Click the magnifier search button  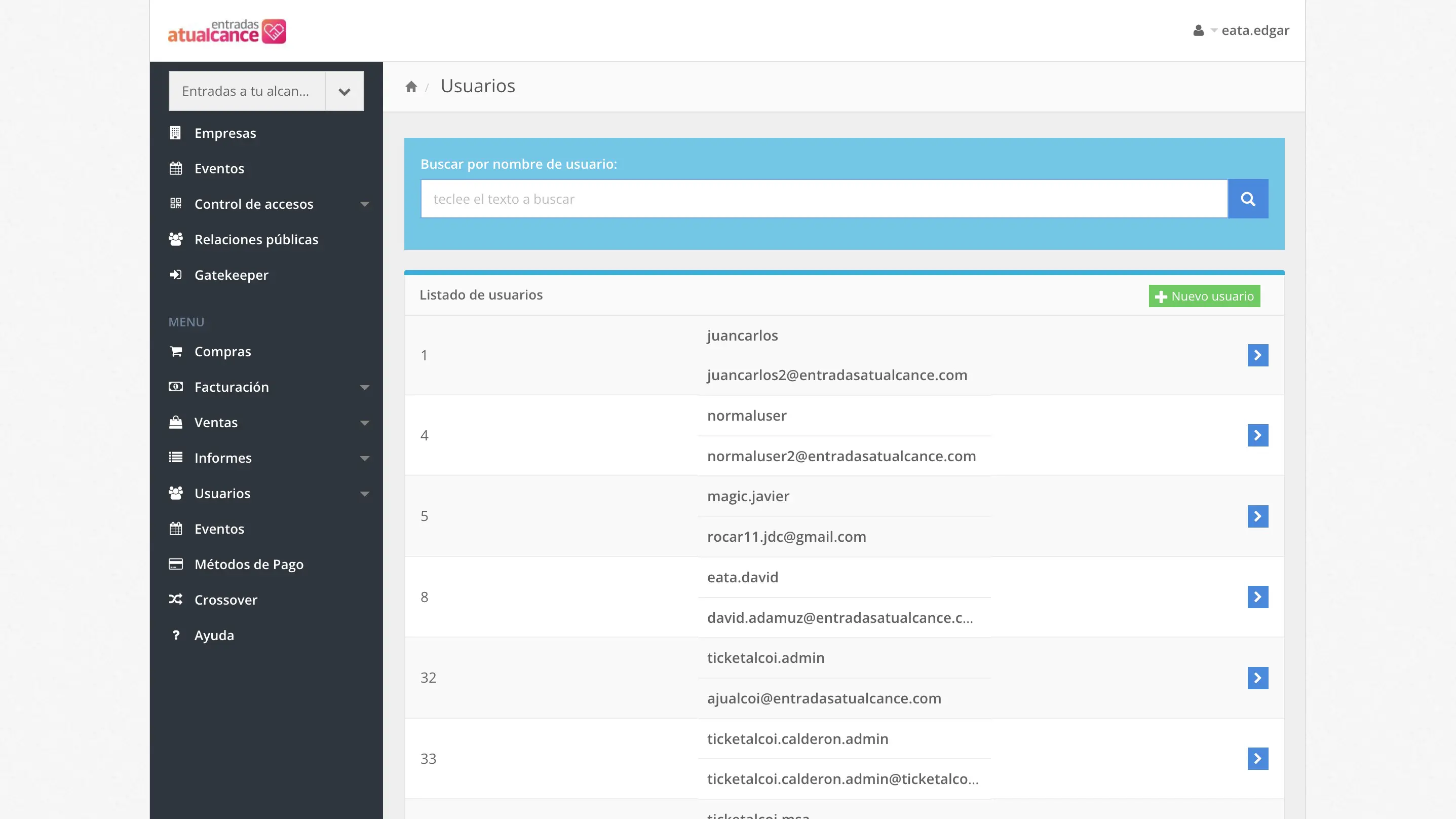(x=1247, y=199)
